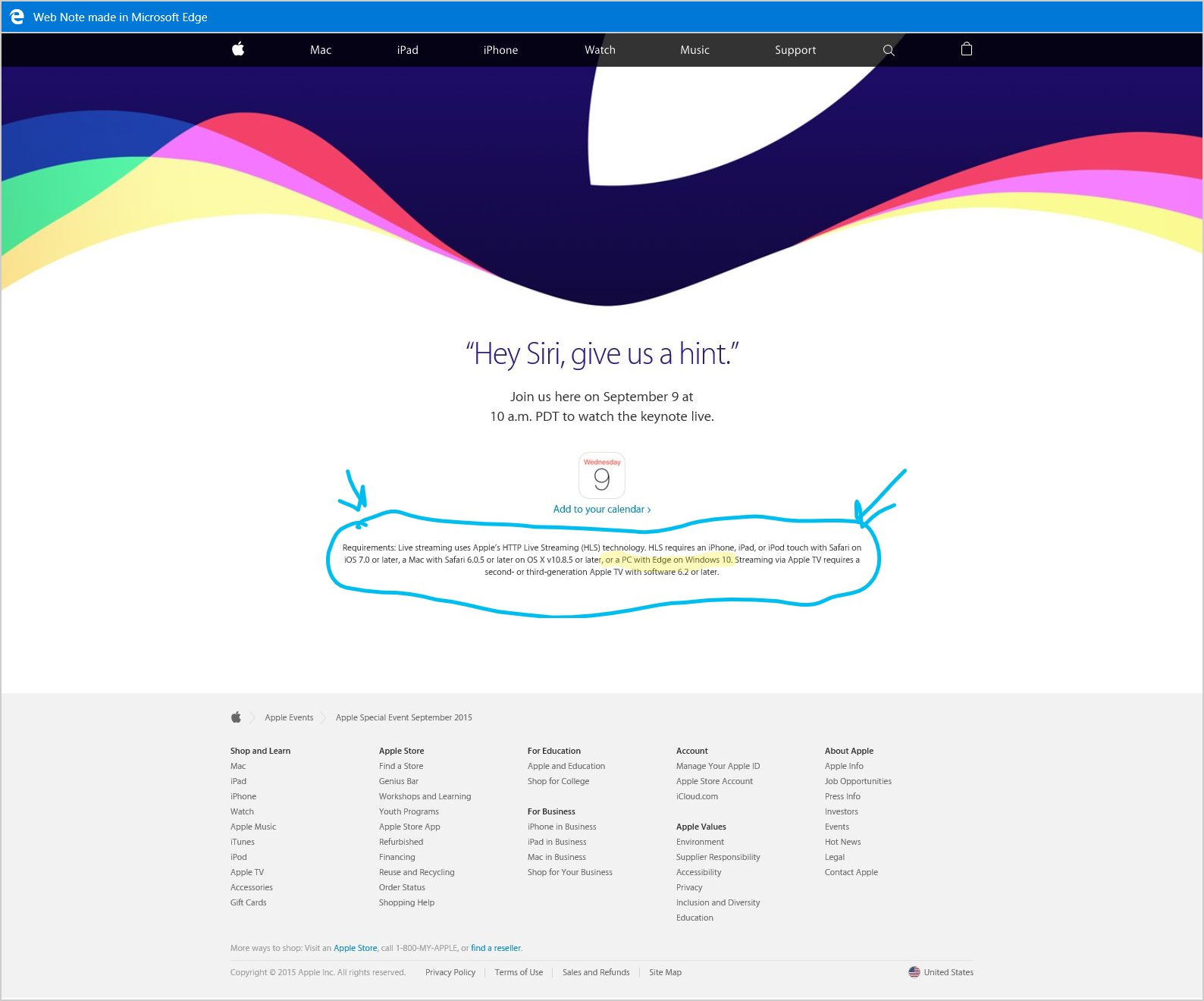Click iPad in Business link
The height and width of the screenshot is (1001, 1204).
[557, 842]
